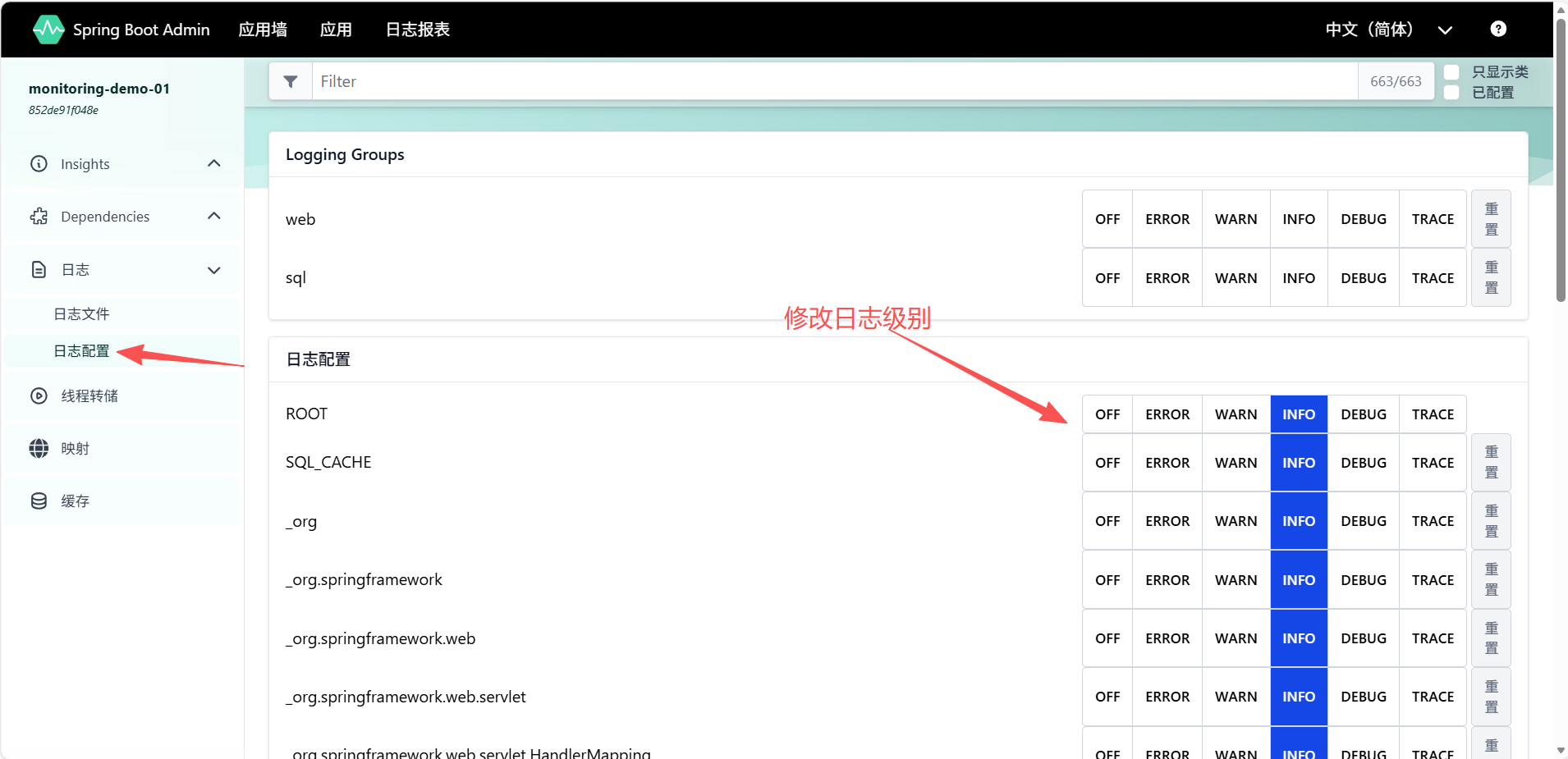Open 映射 in the sidebar
Screen dimensions: 1568x759
(x=122, y=448)
